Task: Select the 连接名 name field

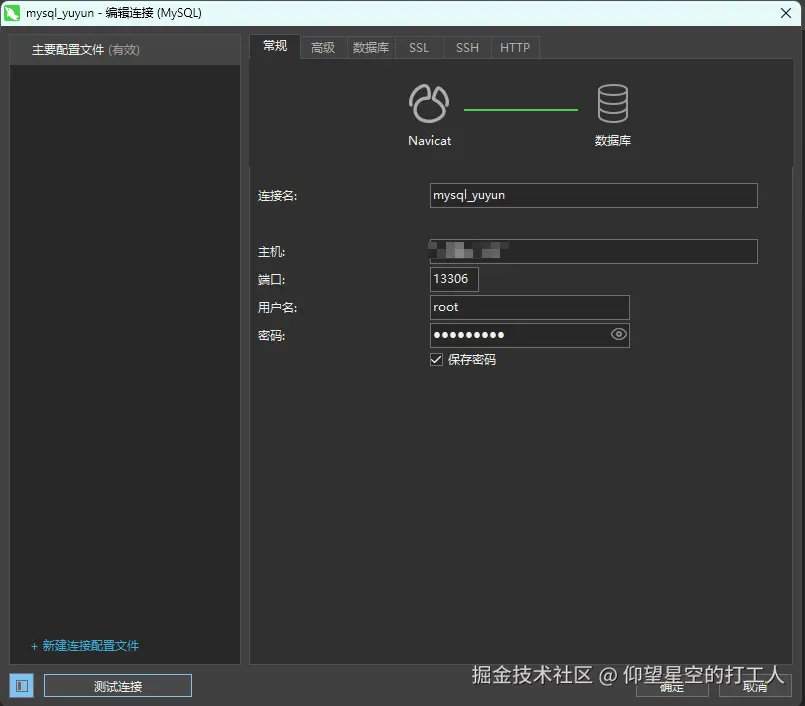Action: tap(593, 195)
